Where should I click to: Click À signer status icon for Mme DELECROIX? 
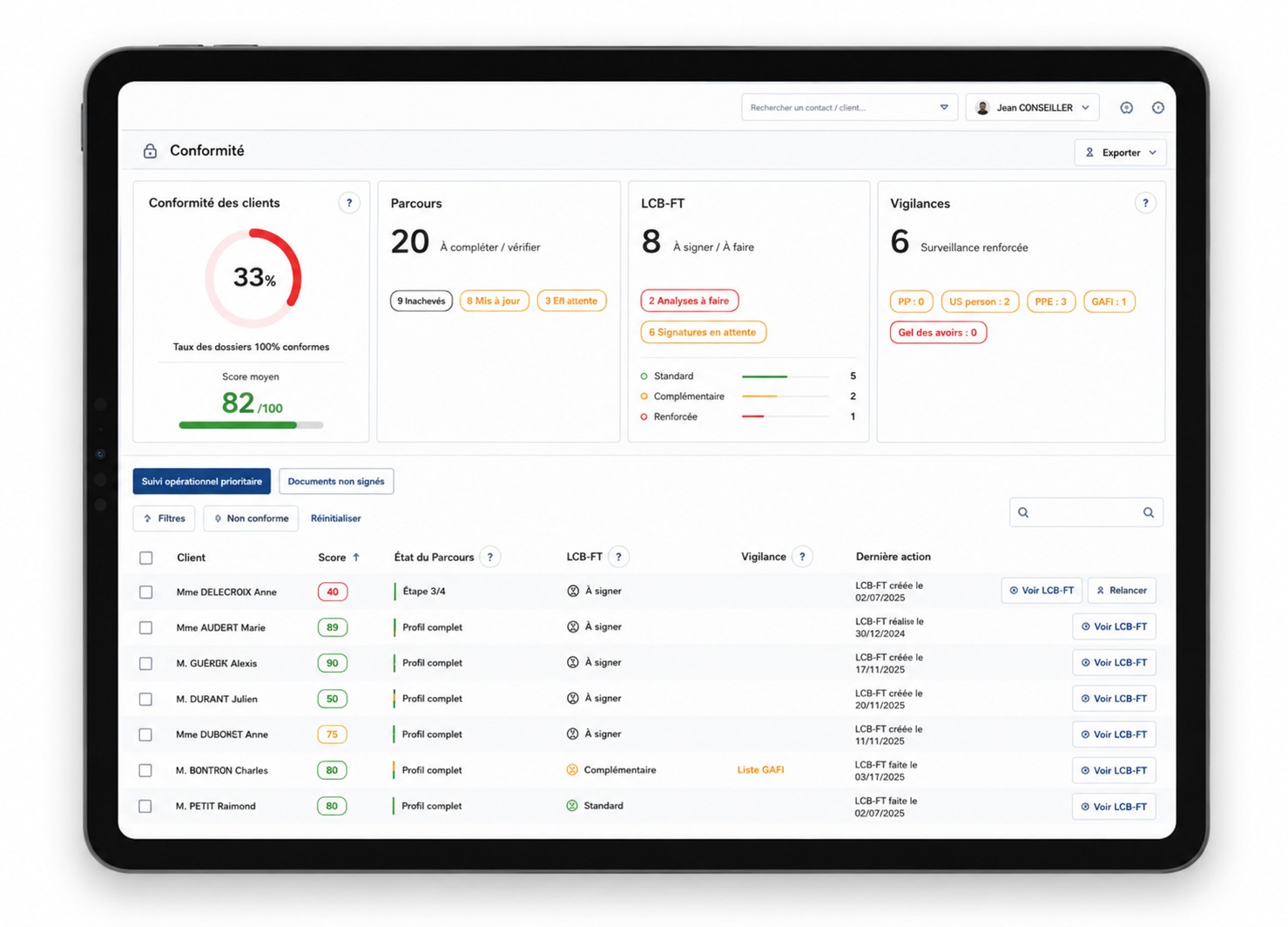[573, 591]
